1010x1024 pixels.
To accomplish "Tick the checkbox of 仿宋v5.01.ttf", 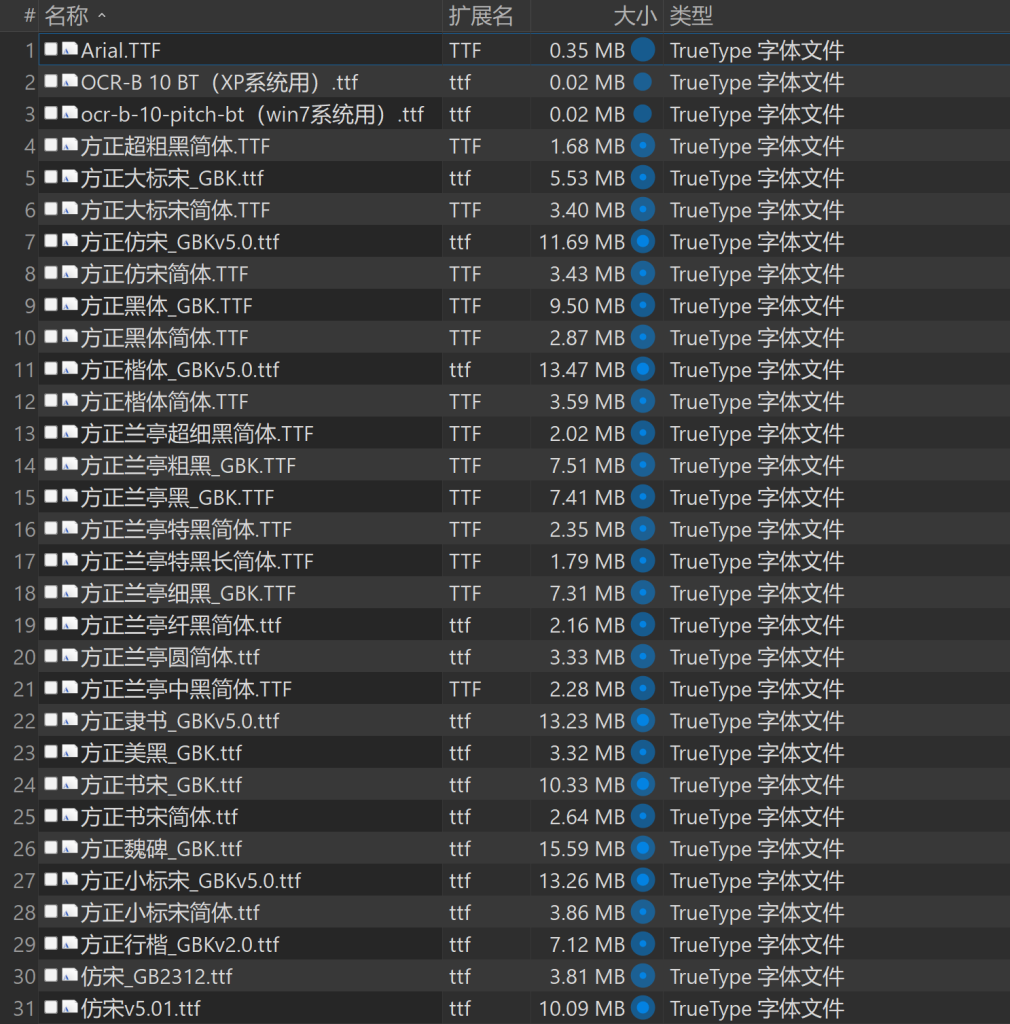I will (51, 1007).
